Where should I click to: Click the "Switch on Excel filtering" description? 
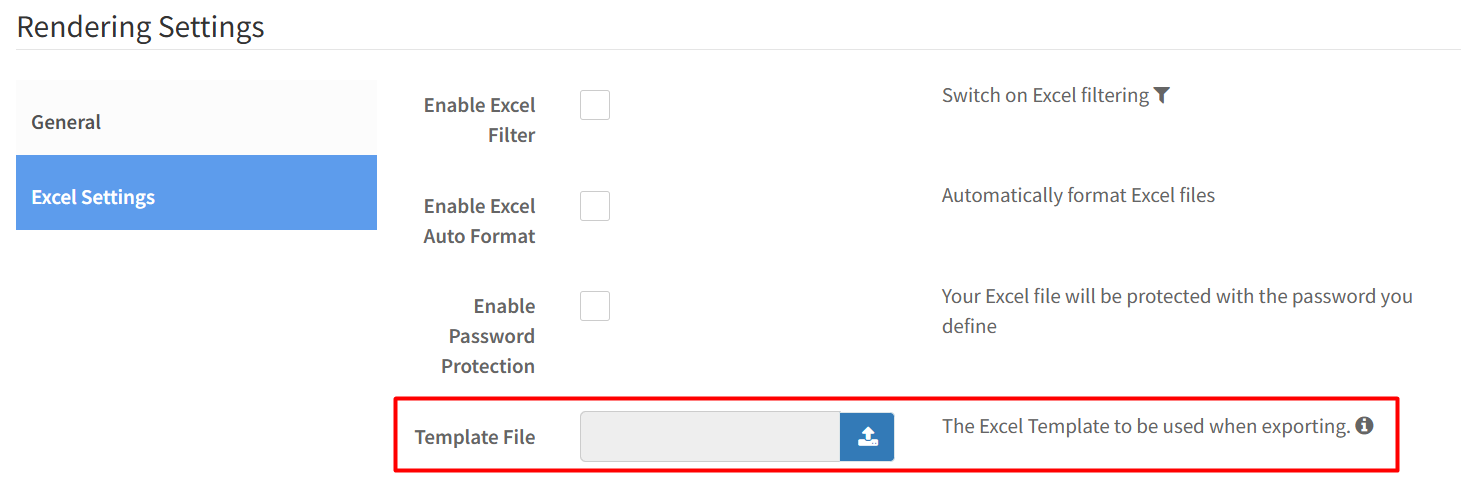tap(1045, 95)
